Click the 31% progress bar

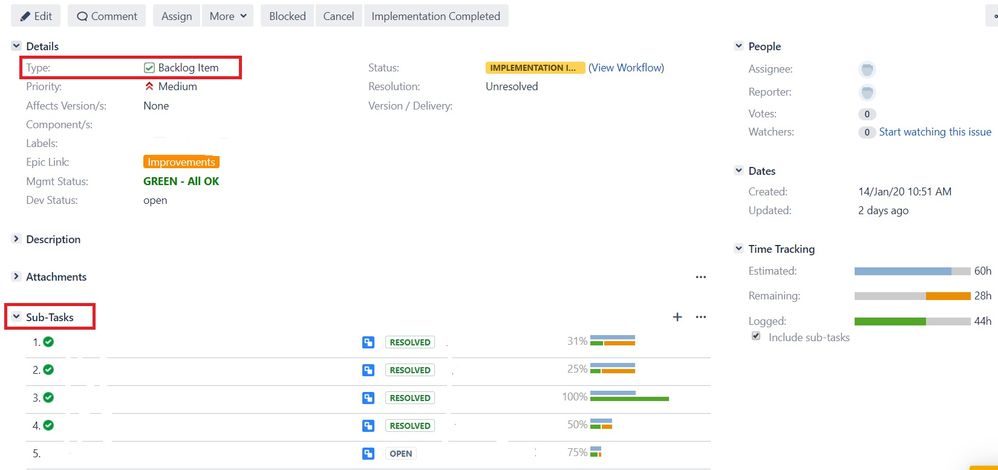[612, 340]
